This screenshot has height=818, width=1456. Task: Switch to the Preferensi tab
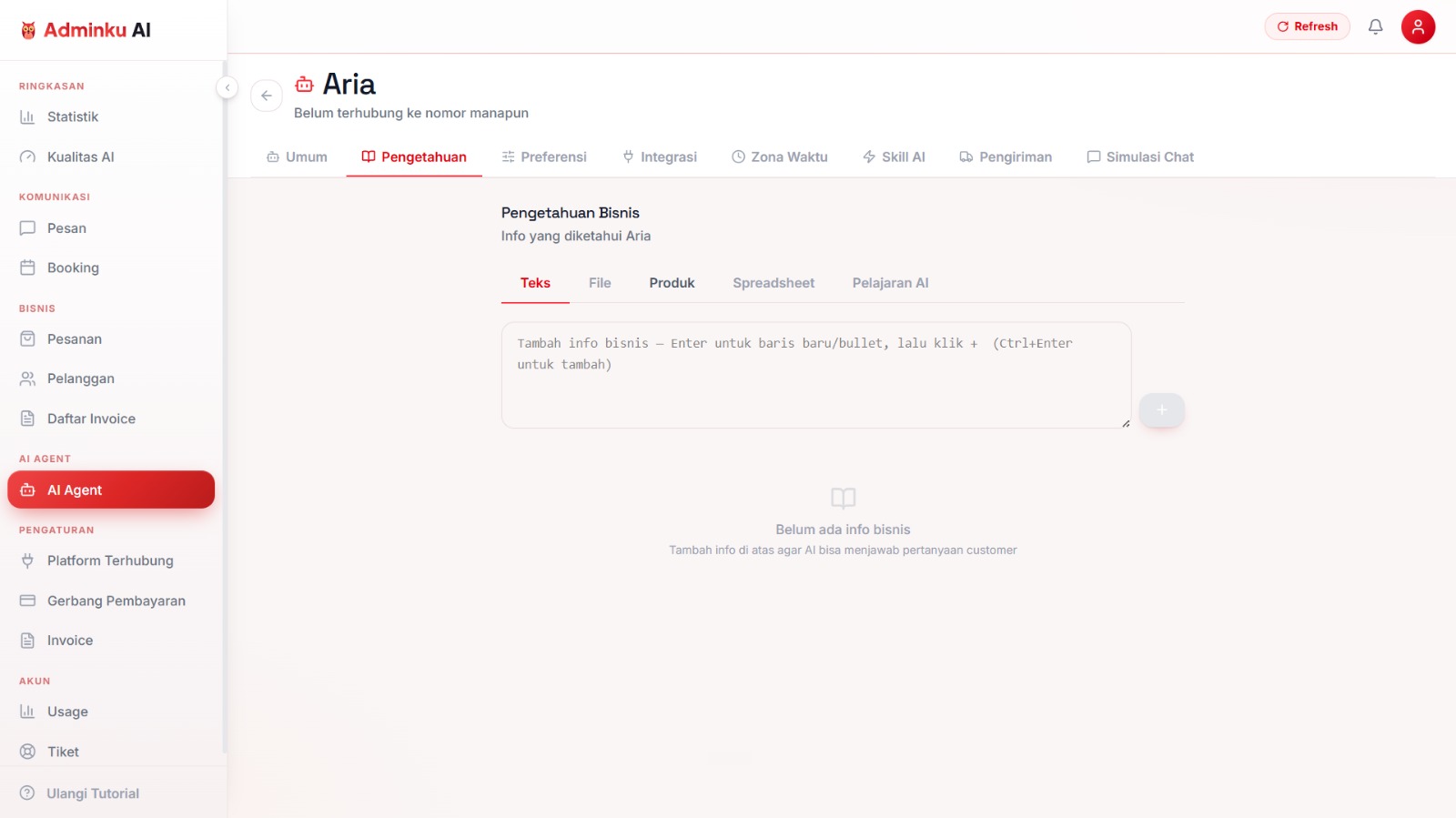pos(544,157)
